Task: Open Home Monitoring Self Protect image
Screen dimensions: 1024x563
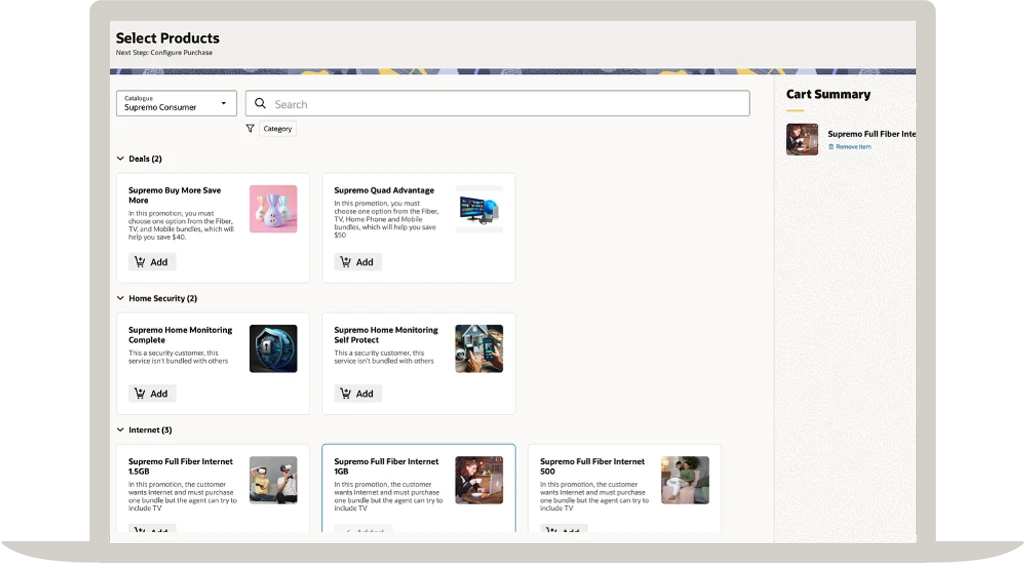Action: [x=479, y=349]
